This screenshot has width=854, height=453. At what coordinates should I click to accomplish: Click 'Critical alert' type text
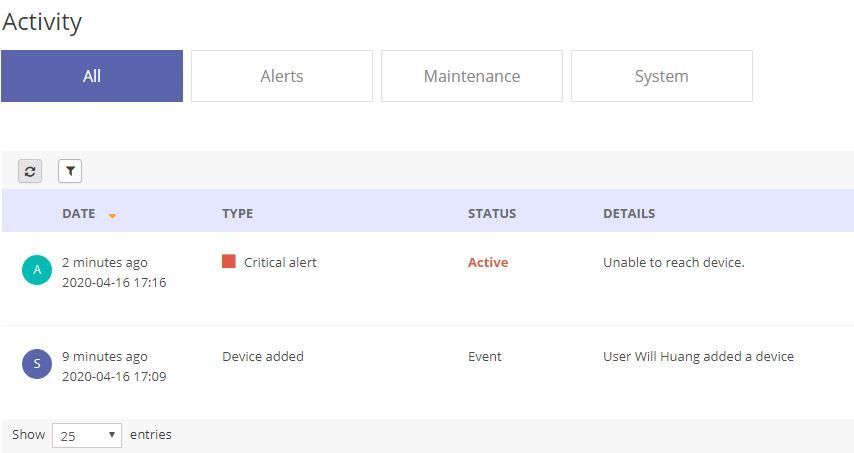click(280, 262)
